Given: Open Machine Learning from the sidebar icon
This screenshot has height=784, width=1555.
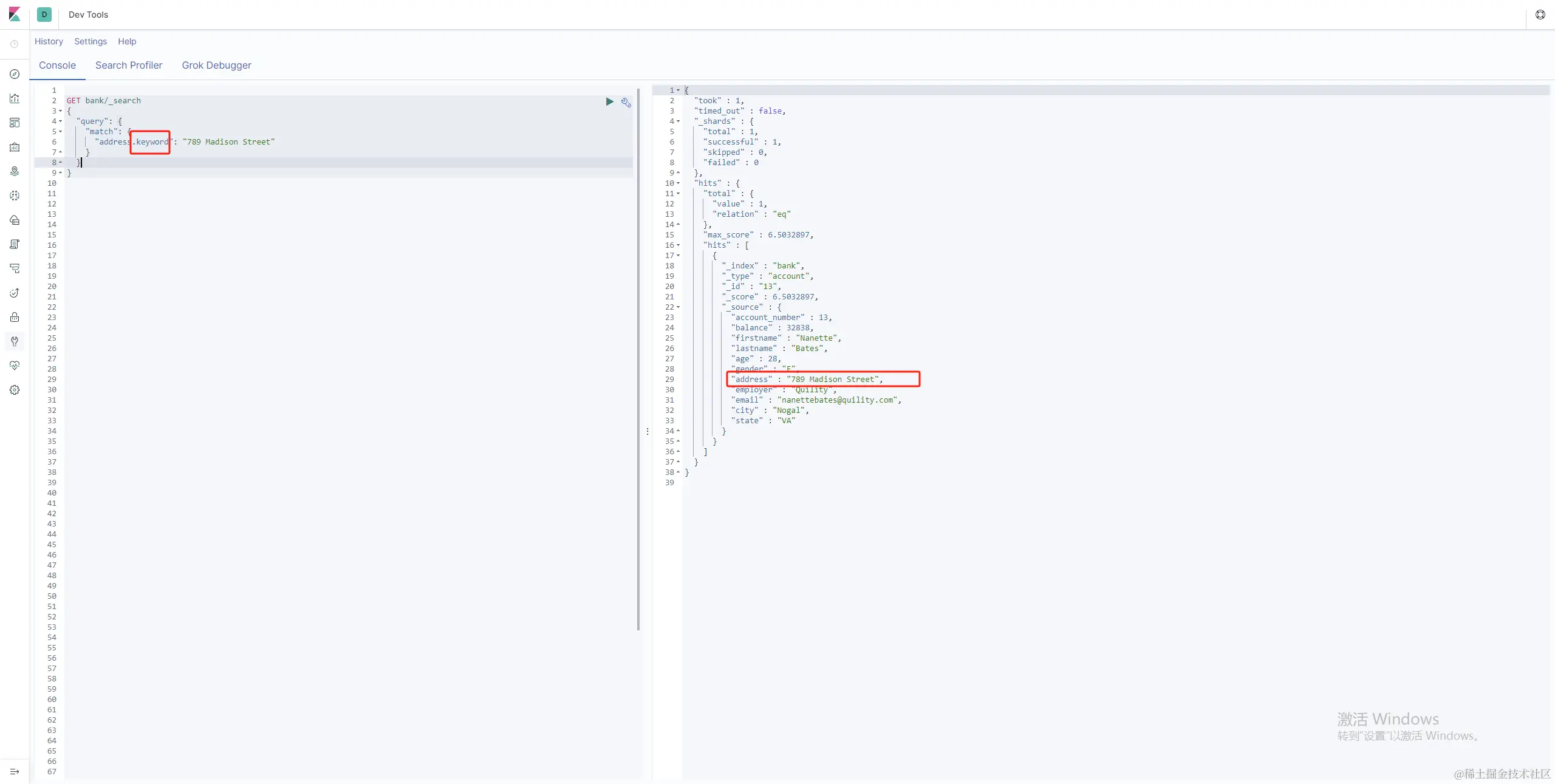Looking at the screenshot, I should [x=15, y=196].
